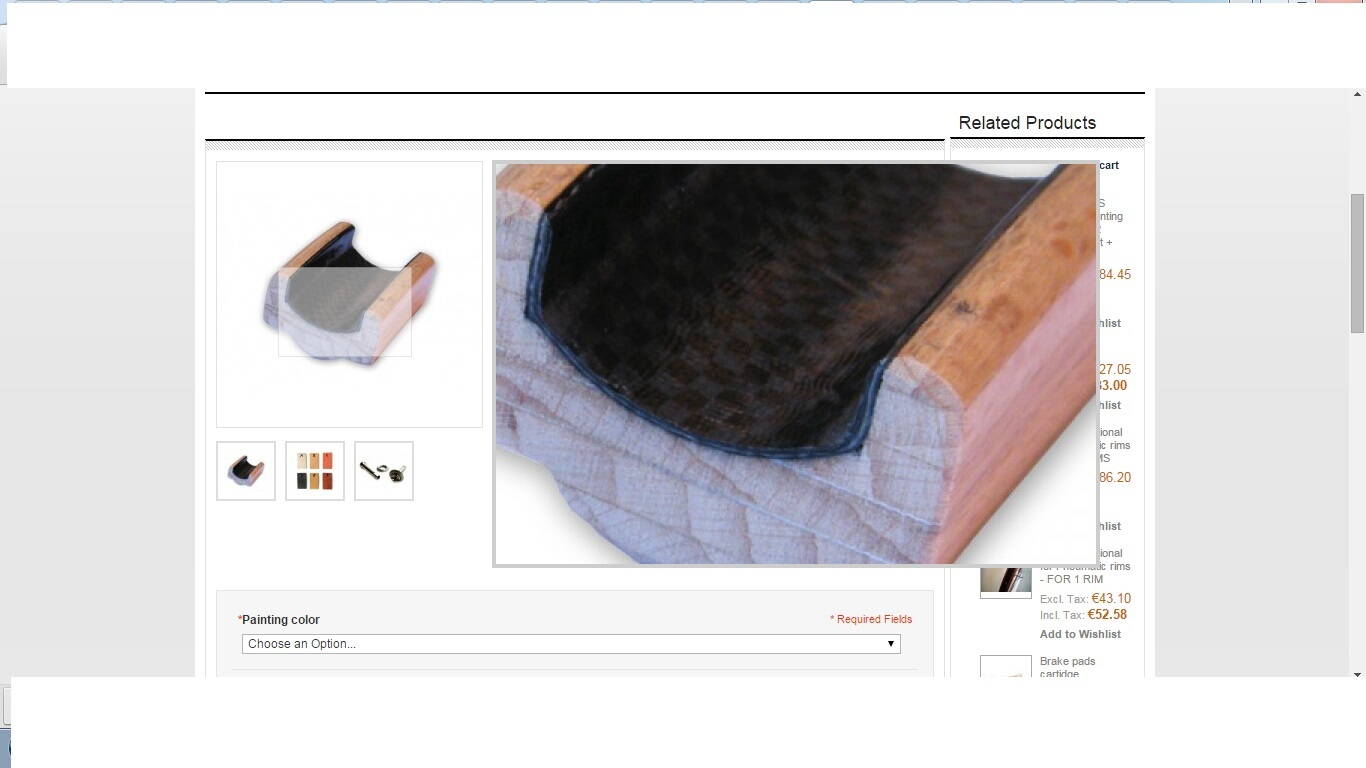This screenshot has height=768, width=1366.
Task: View the bolt and hardware thumbnail
Action: [x=384, y=471]
